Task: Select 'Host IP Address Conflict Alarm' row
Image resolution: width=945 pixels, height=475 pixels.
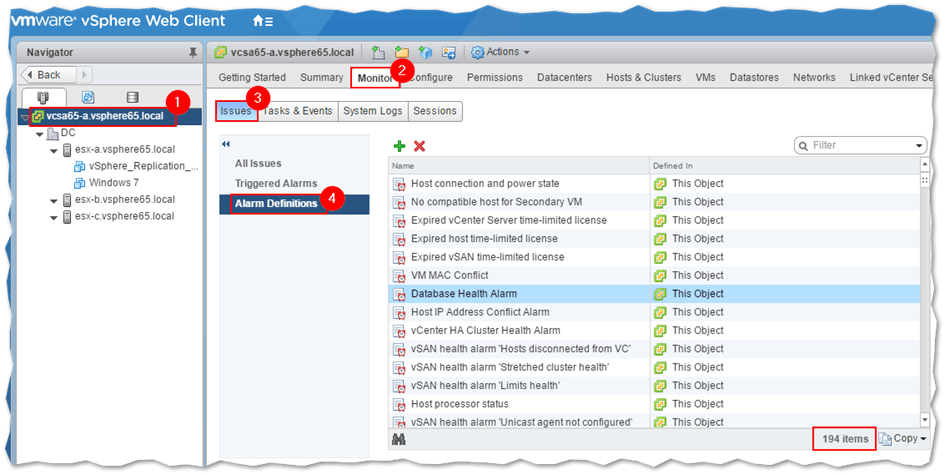Action: (x=654, y=312)
